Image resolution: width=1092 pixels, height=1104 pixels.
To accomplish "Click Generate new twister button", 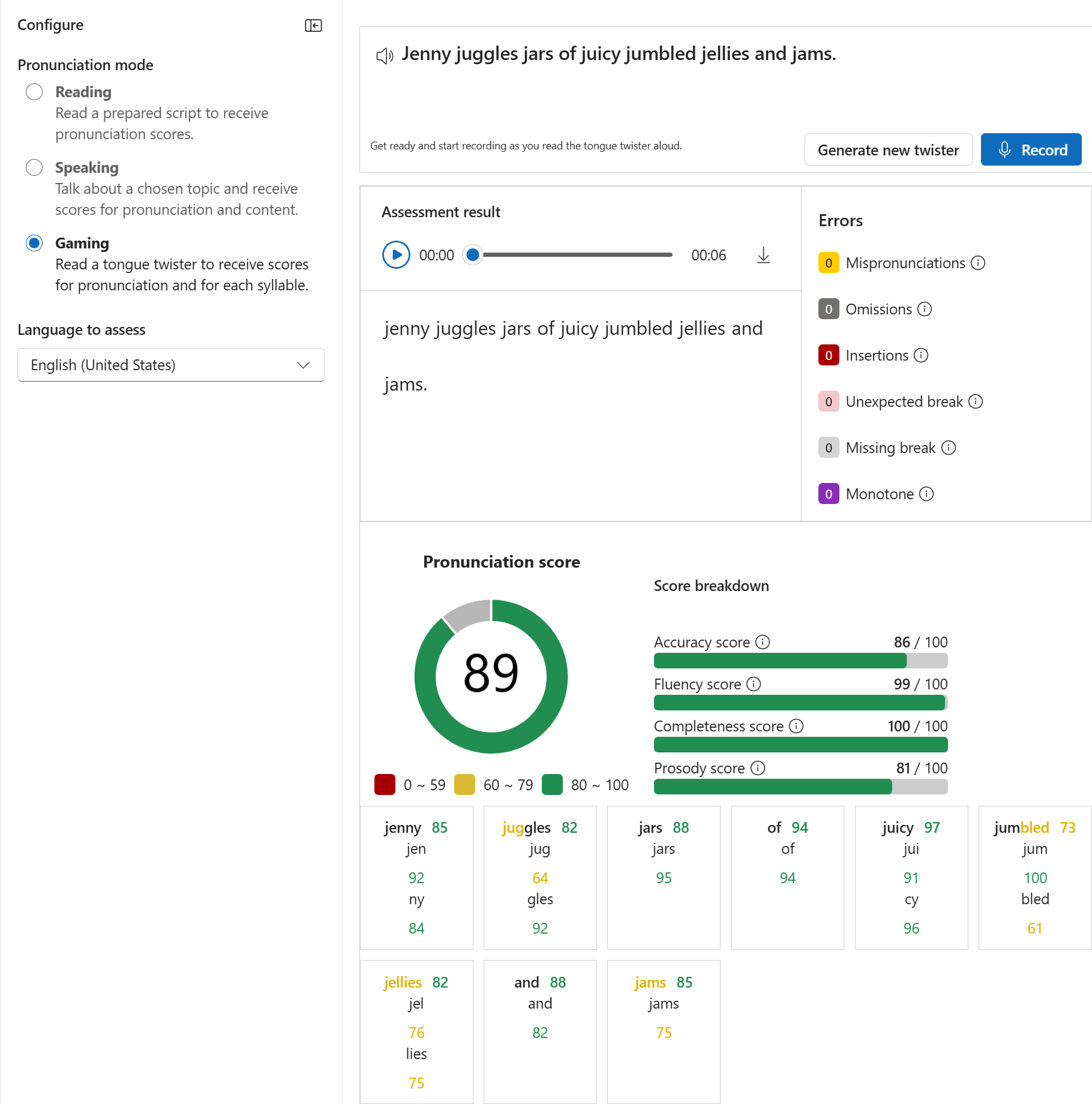I will click(x=888, y=149).
